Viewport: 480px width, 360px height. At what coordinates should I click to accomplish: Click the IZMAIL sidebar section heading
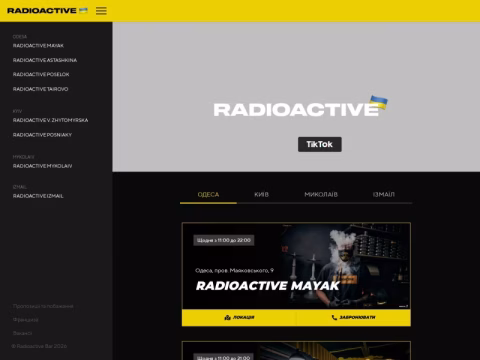[20, 187]
